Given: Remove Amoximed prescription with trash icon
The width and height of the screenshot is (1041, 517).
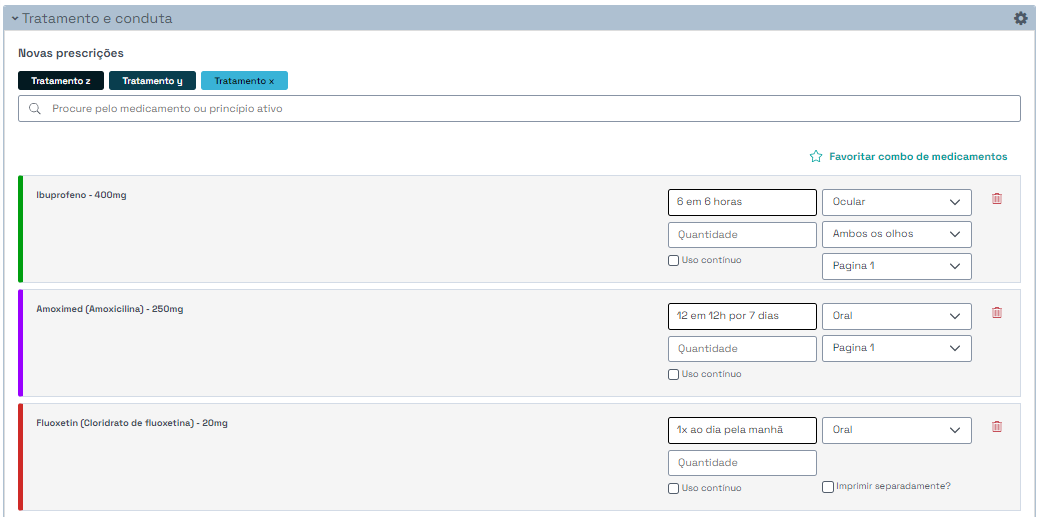Looking at the screenshot, I should [x=996, y=313].
